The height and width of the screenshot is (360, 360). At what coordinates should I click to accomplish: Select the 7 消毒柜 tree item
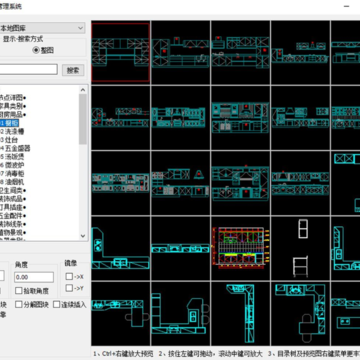point(12,173)
